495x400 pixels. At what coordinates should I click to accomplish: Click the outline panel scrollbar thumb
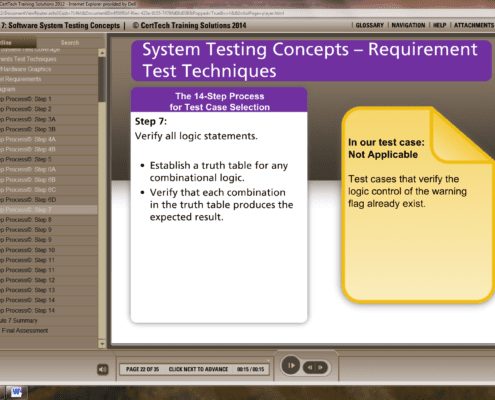102,80
